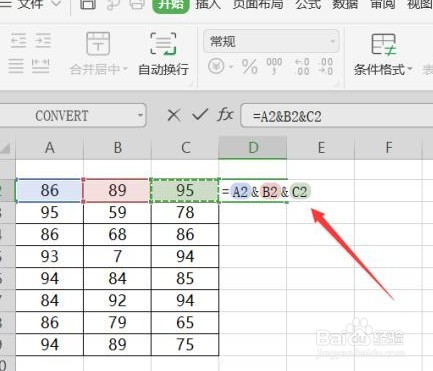Click cell A3 containing 95
433x371 pixels.
tap(50, 212)
